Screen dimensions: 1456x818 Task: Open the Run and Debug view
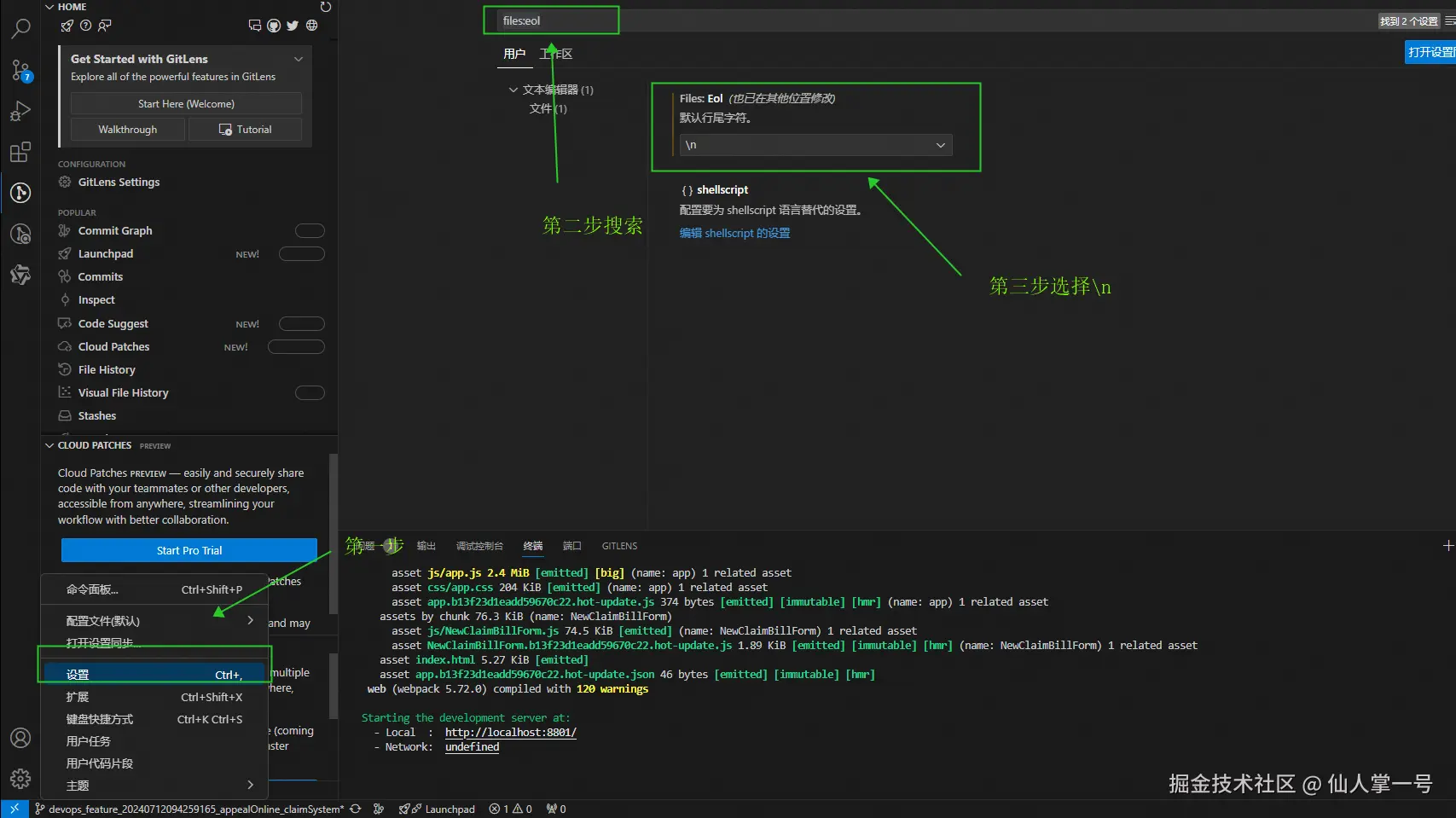pos(20,111)
